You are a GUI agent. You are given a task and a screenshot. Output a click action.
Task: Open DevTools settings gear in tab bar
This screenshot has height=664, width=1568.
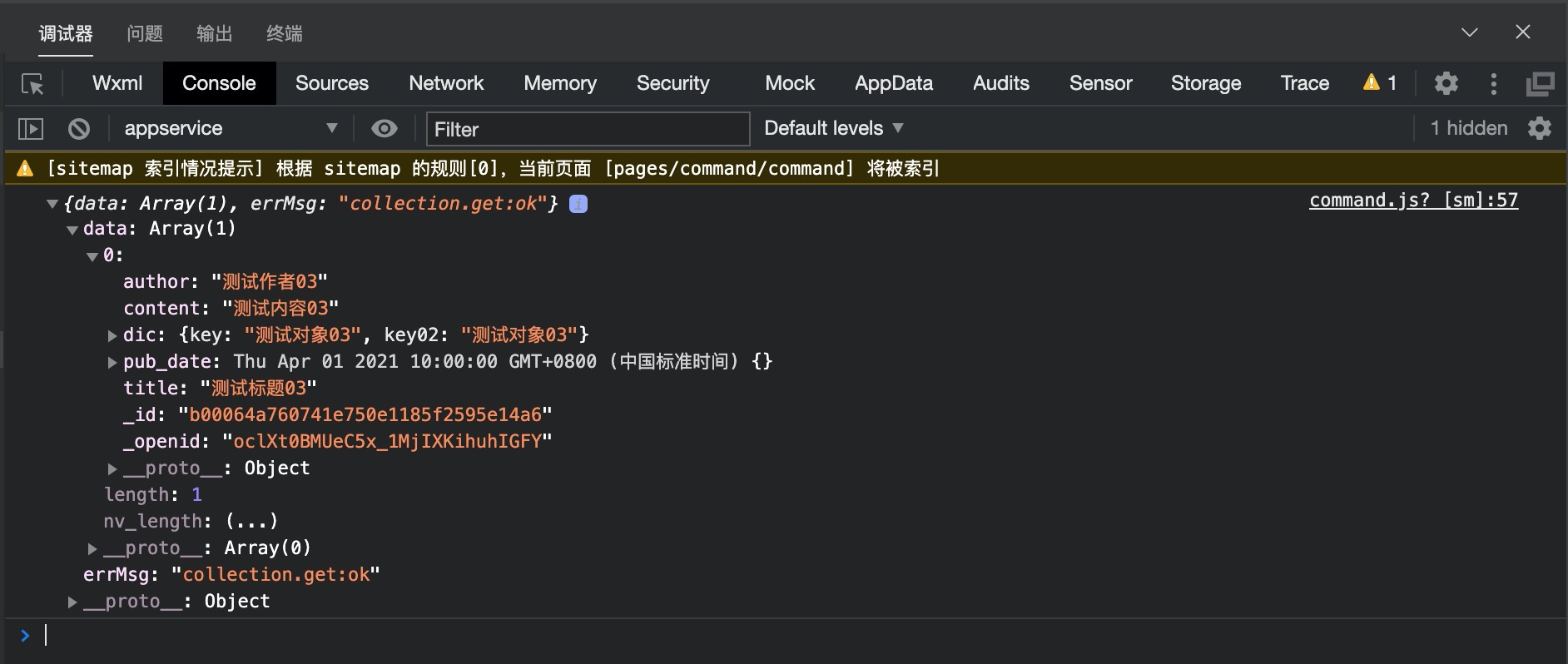1446,83
